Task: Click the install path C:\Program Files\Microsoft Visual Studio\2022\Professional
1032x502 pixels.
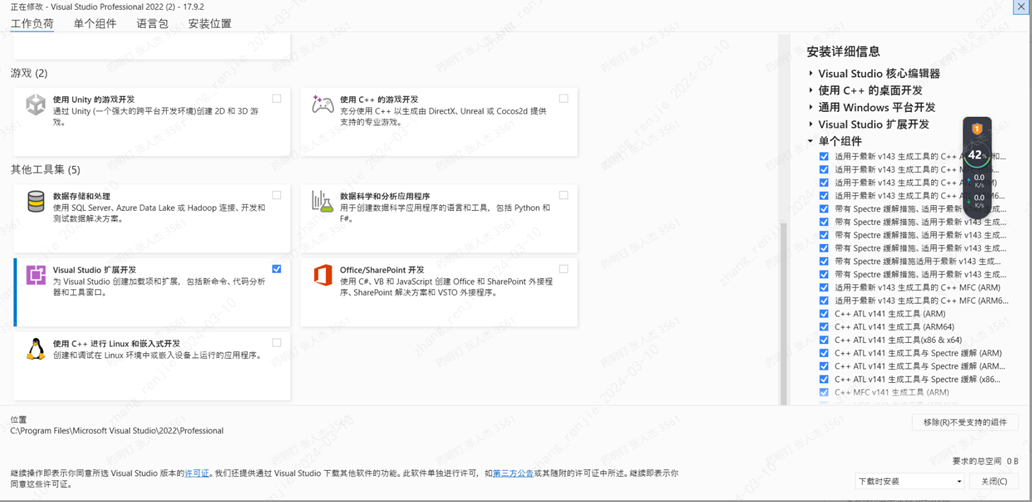Action: 117,431
